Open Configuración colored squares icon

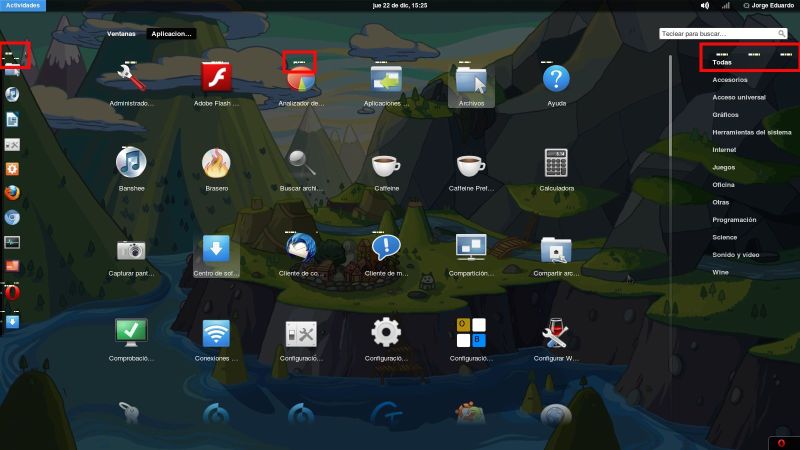pyautogui.click(x=471, y=333)
